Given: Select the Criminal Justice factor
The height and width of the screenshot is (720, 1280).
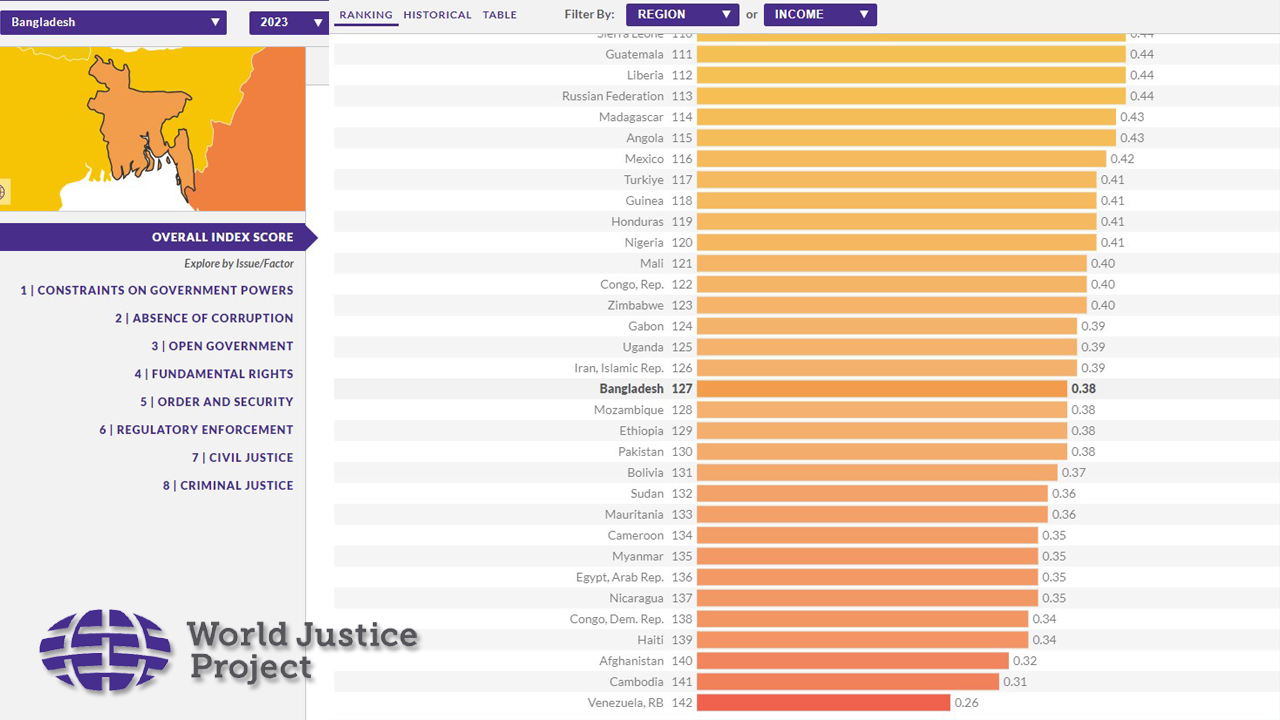Looking at the screenshot, I should click(x=228, y=485).
